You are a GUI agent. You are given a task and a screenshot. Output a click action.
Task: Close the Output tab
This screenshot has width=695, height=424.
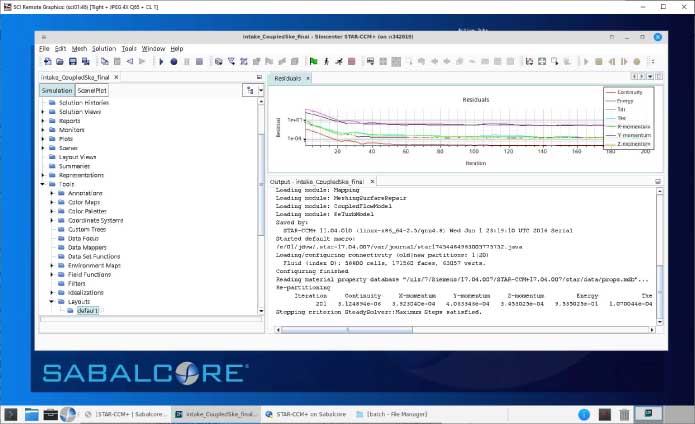pos(372,182)
